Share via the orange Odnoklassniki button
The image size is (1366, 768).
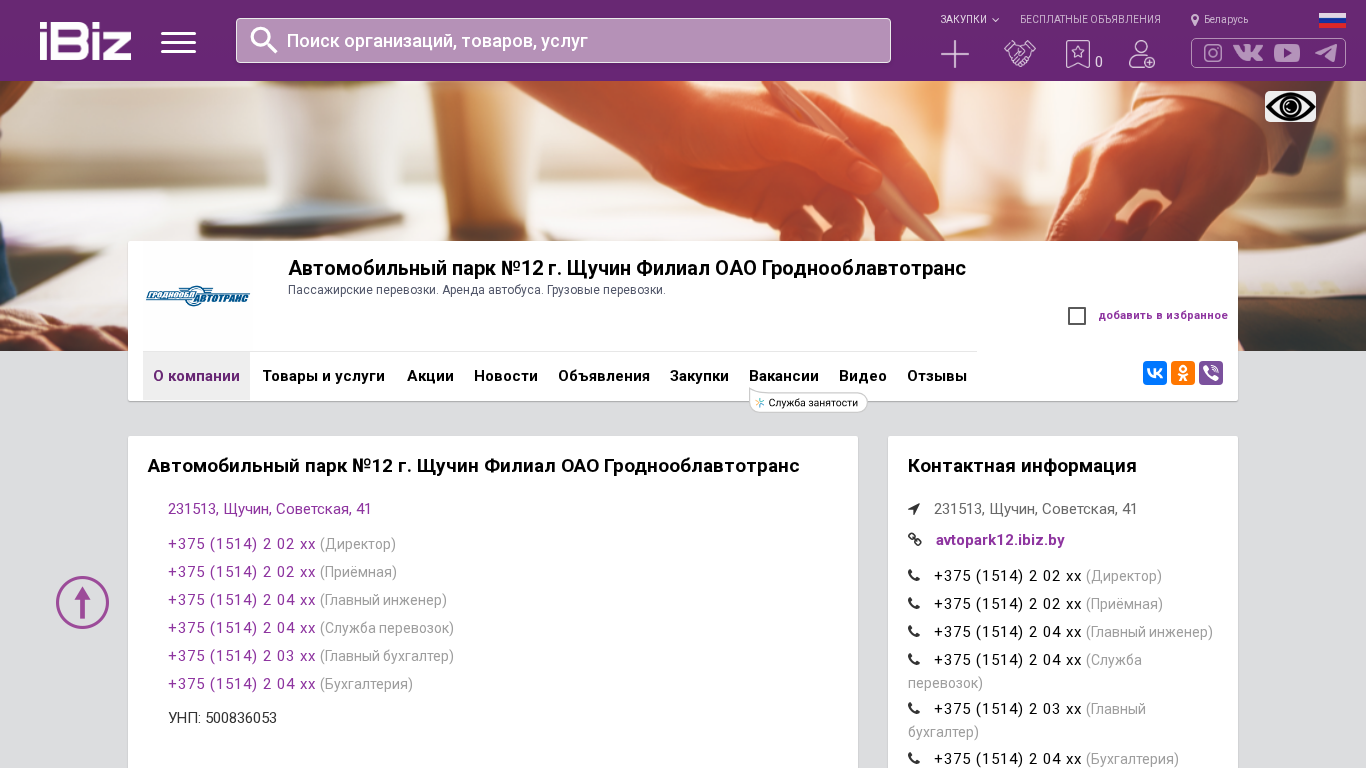pos(1183,373)
